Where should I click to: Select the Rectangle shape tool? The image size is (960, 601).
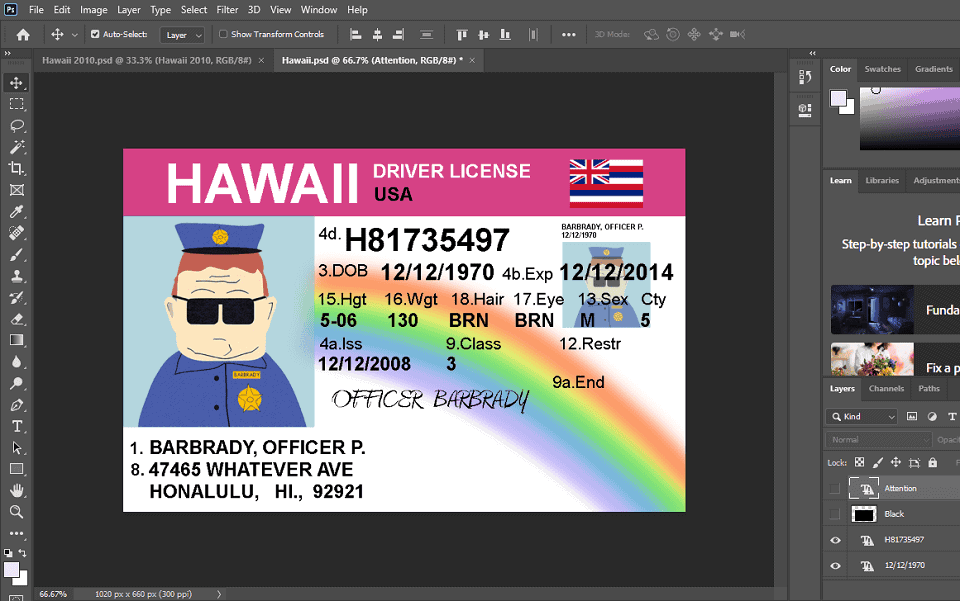(17, 469)
